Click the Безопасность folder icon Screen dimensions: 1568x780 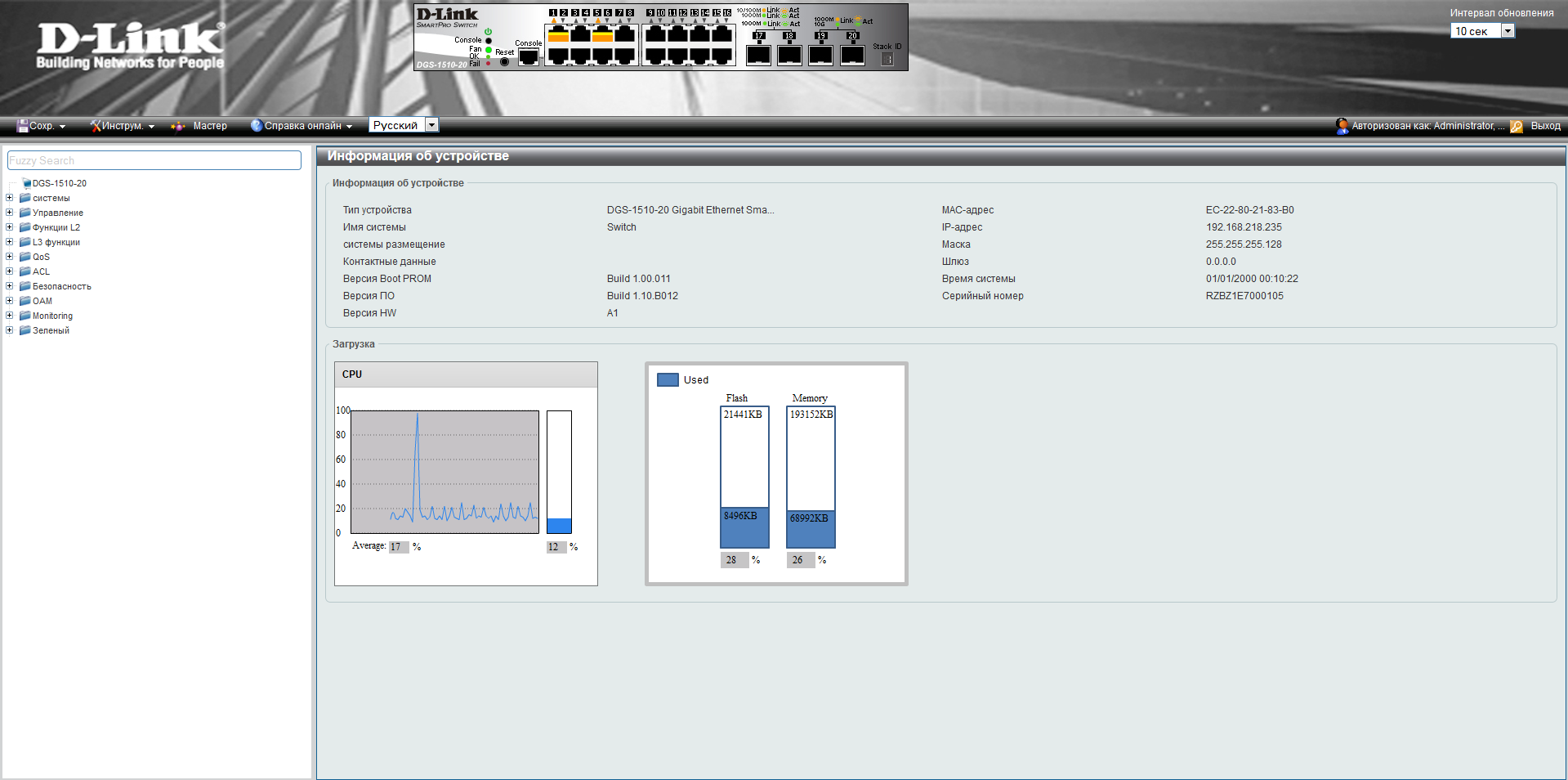click(25, 286)
